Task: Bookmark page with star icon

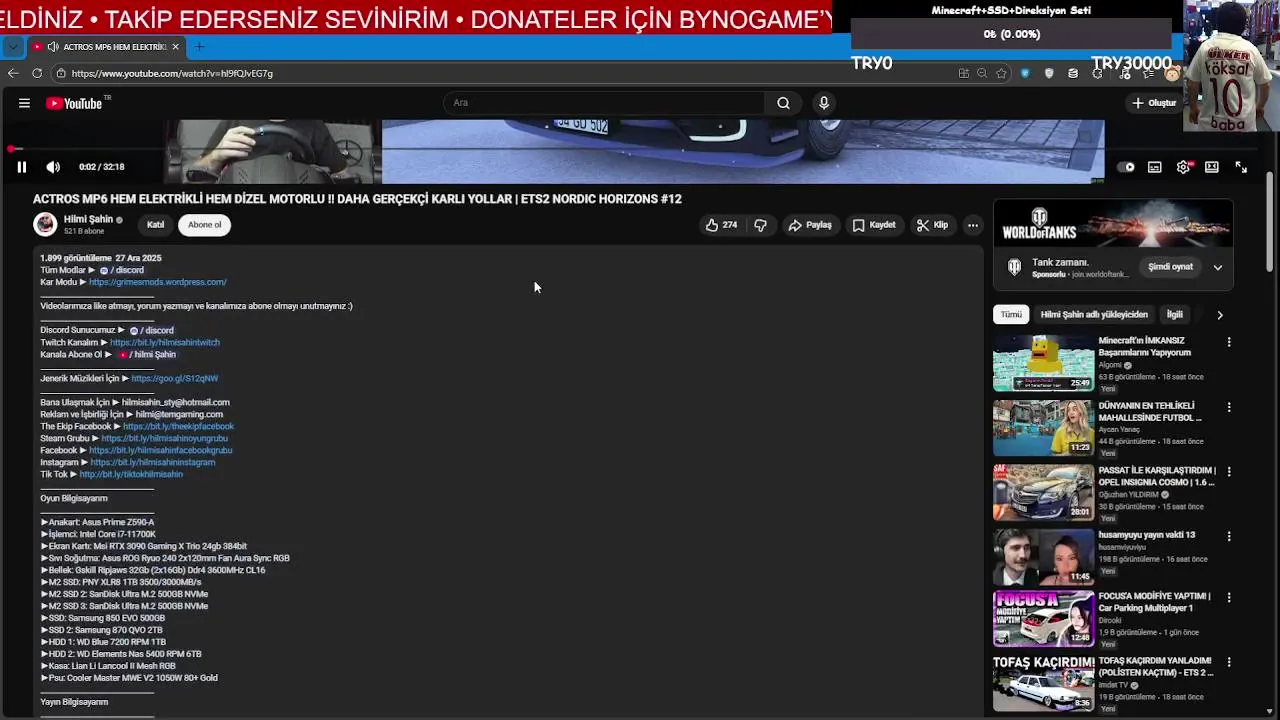Action: pyautogui.click(x=1001, y=73)
